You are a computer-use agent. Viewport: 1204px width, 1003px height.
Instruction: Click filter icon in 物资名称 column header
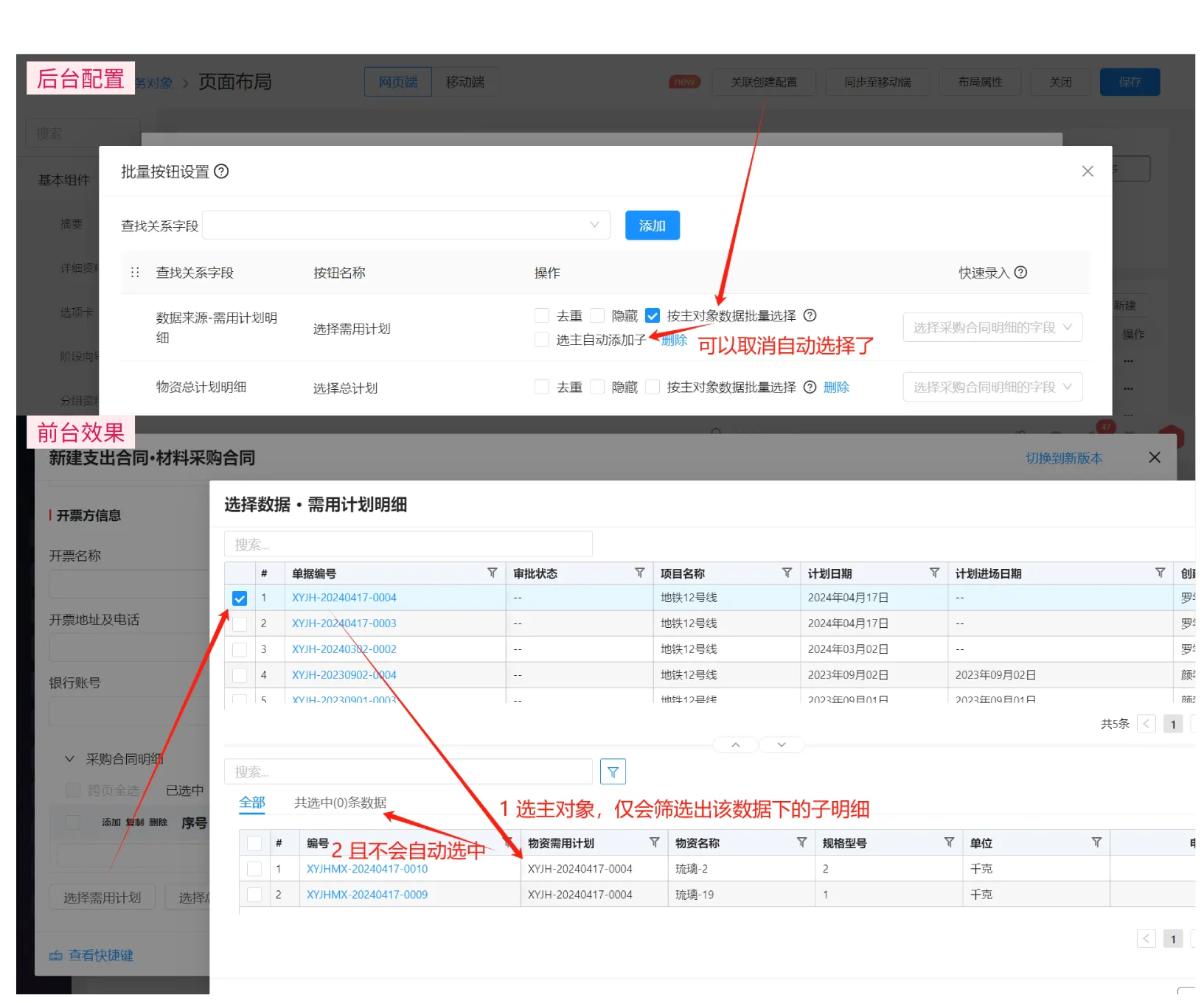pos(801,842)
